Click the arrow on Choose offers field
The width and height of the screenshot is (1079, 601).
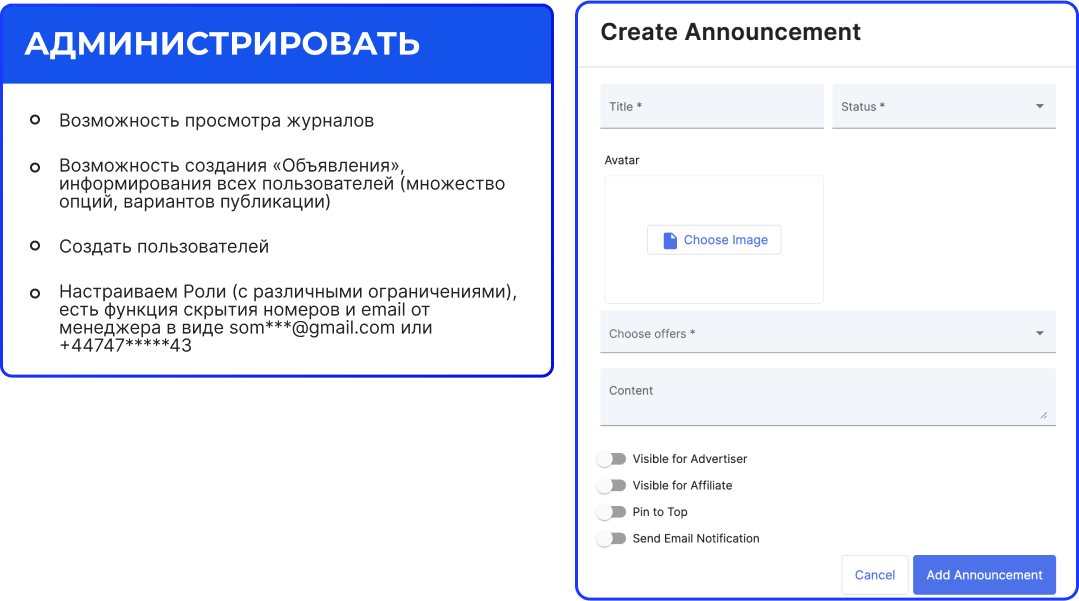click(x=1040, y=333)
